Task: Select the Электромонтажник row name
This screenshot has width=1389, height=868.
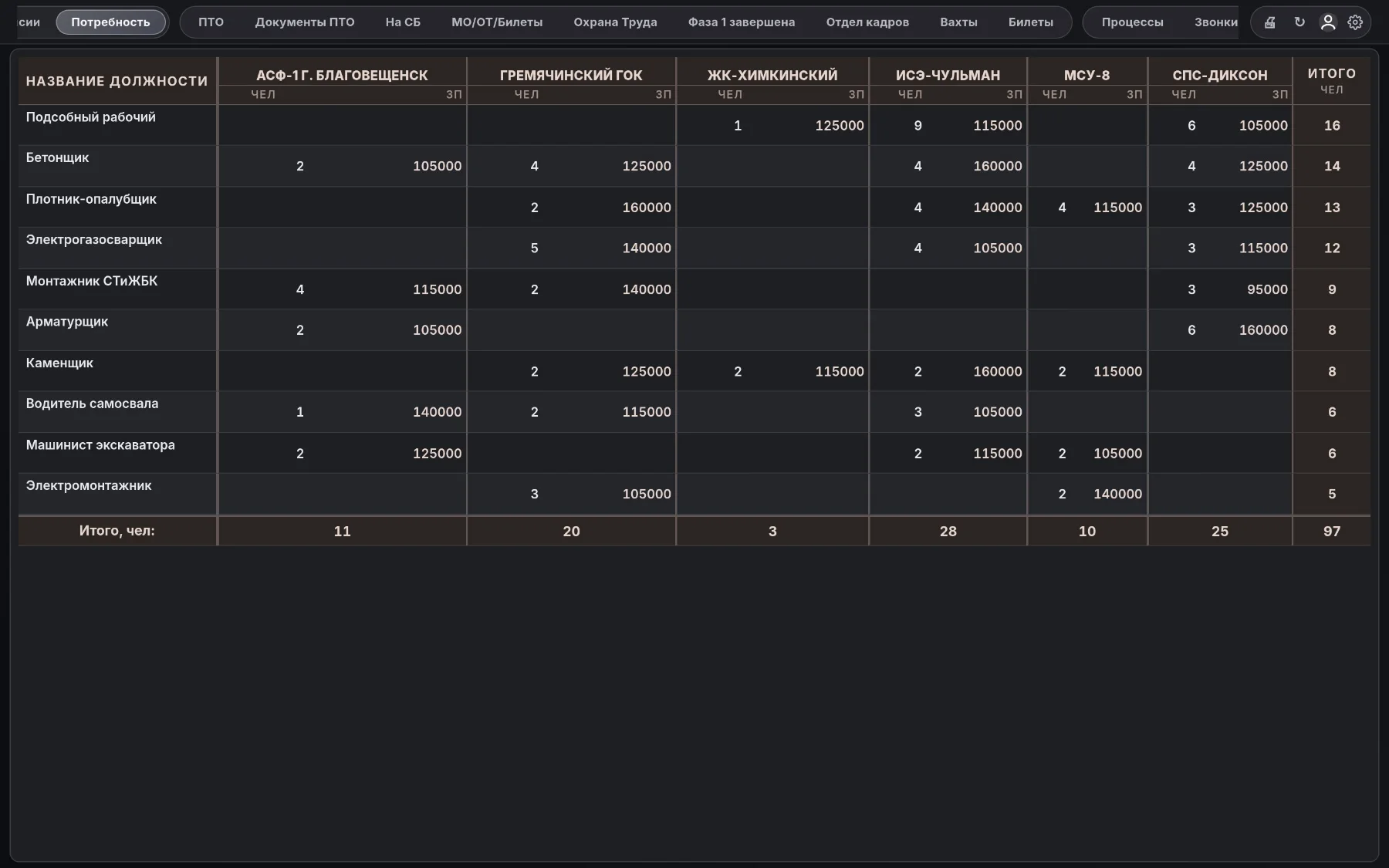Action: [x=89, y=485]
